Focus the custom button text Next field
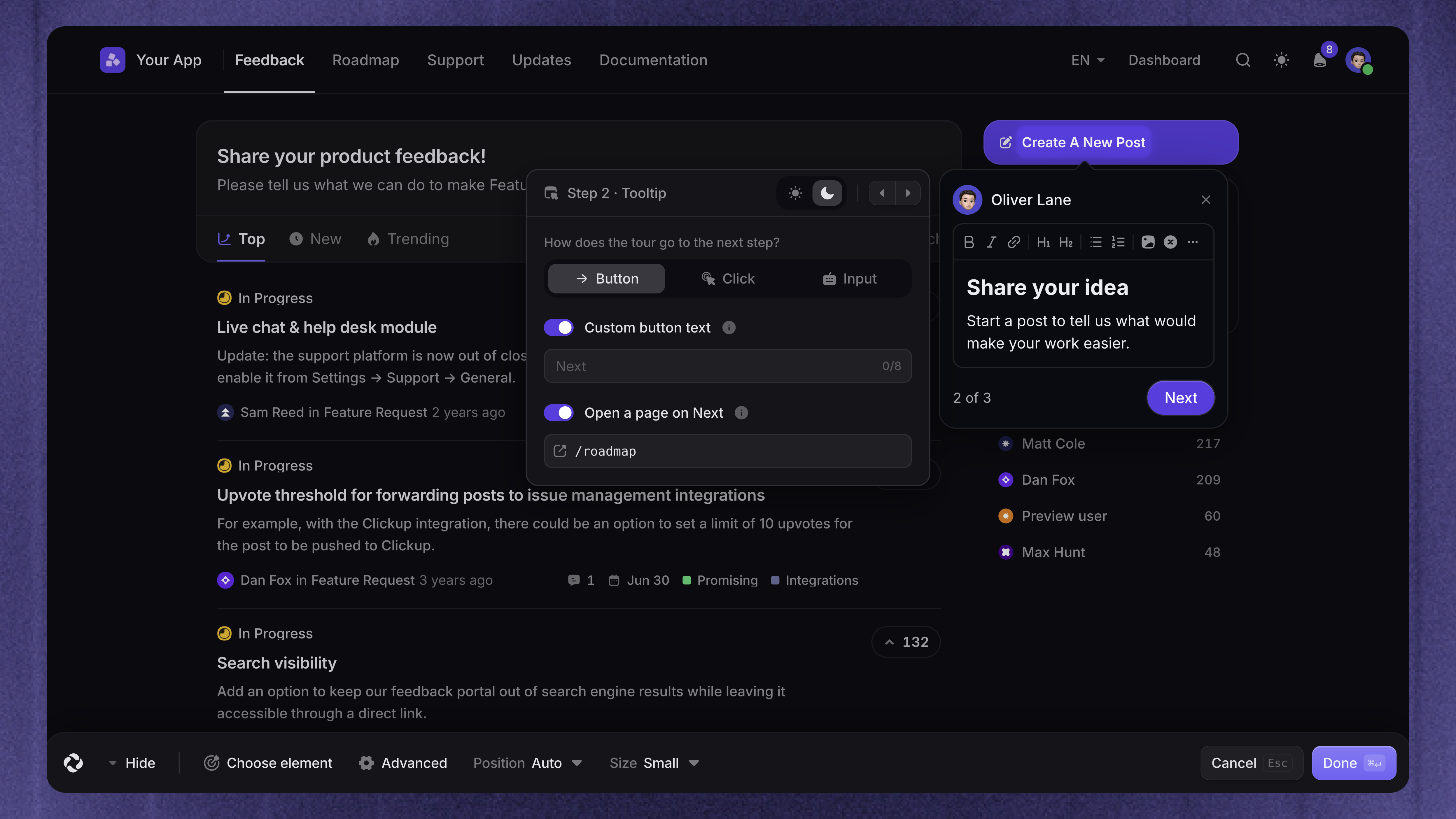The height and width of the screenshot is (819, 1456). (x=727, y=366)
